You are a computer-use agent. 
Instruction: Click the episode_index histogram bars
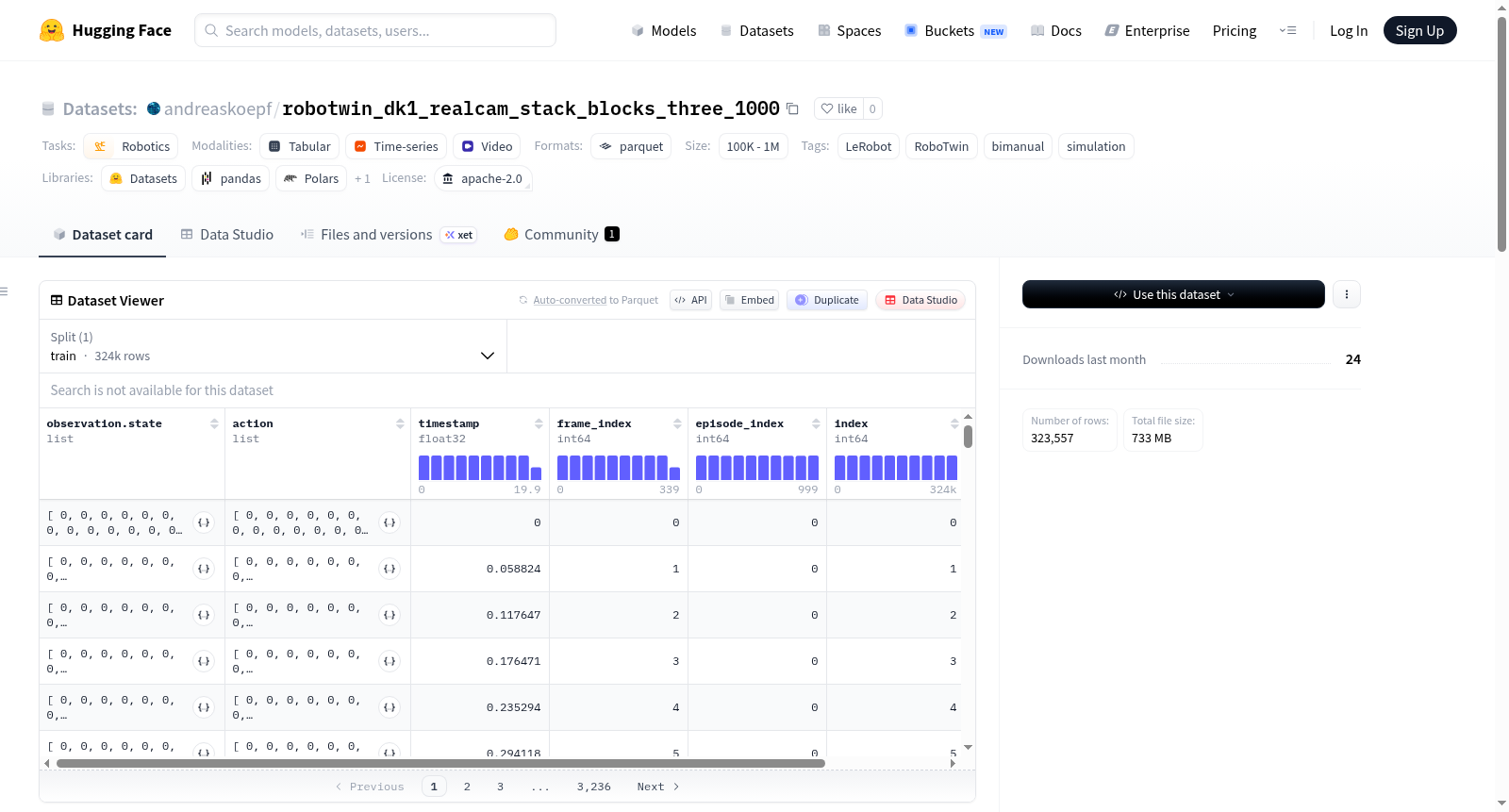tap(757, 468)
